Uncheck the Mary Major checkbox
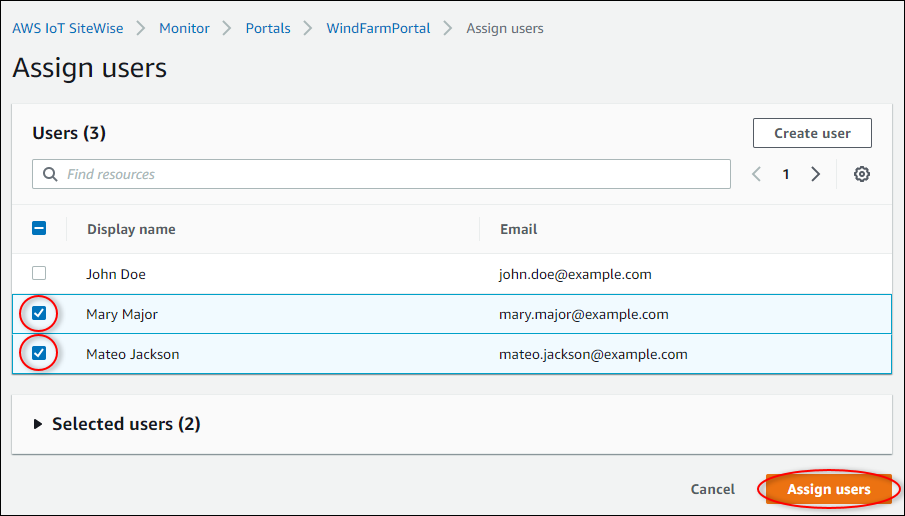905x516 pixels. click(x=39, y=314)
